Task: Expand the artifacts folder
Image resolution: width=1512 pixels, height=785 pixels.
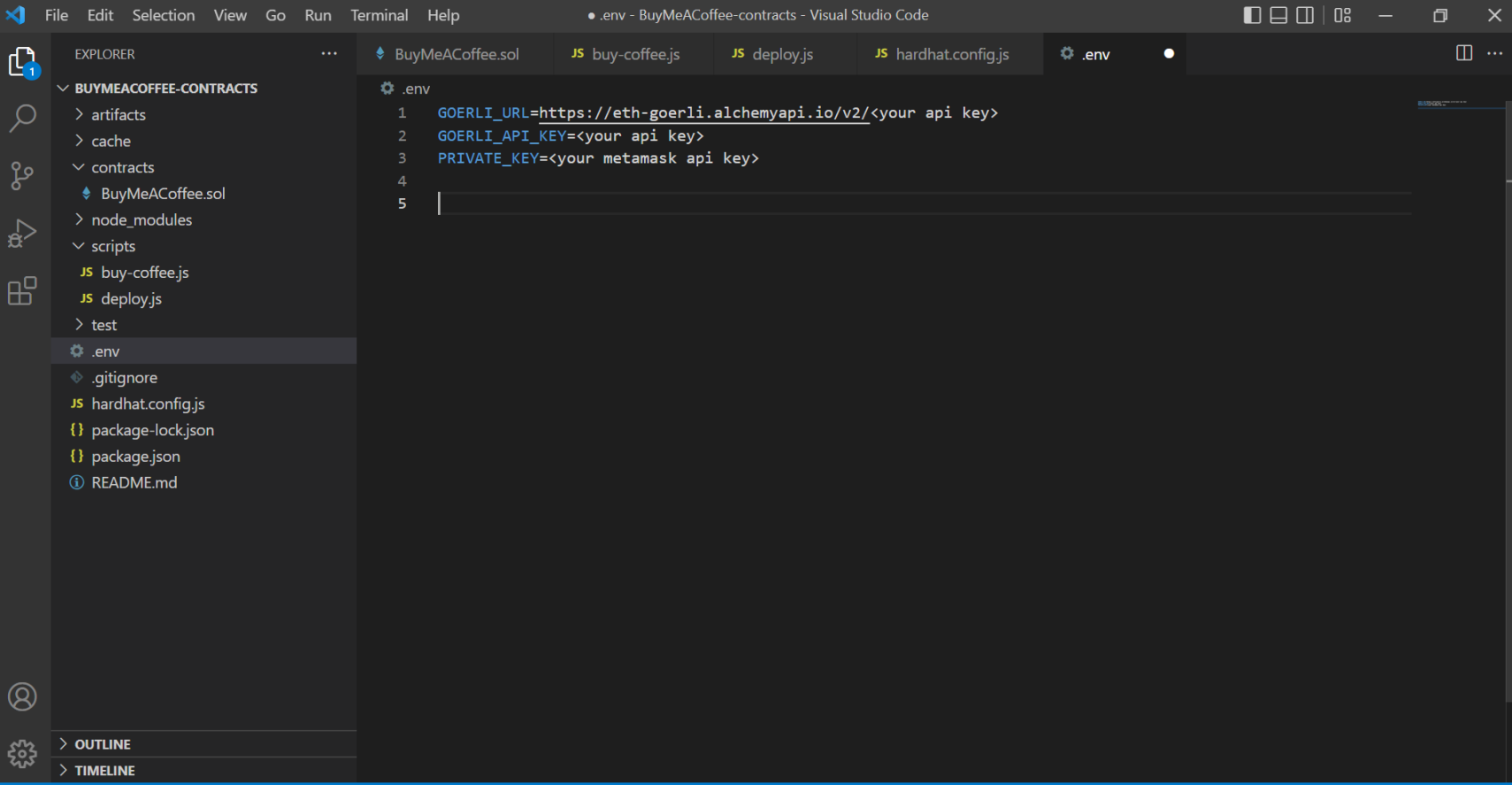Action: tap(118, 115)
